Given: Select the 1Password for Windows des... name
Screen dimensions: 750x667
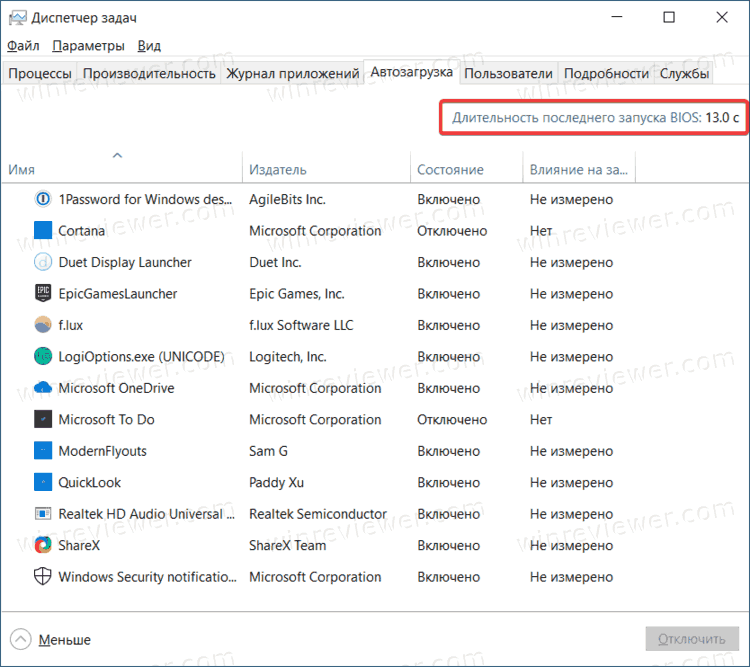Looking at the screenshot, I should click(145, 199).
